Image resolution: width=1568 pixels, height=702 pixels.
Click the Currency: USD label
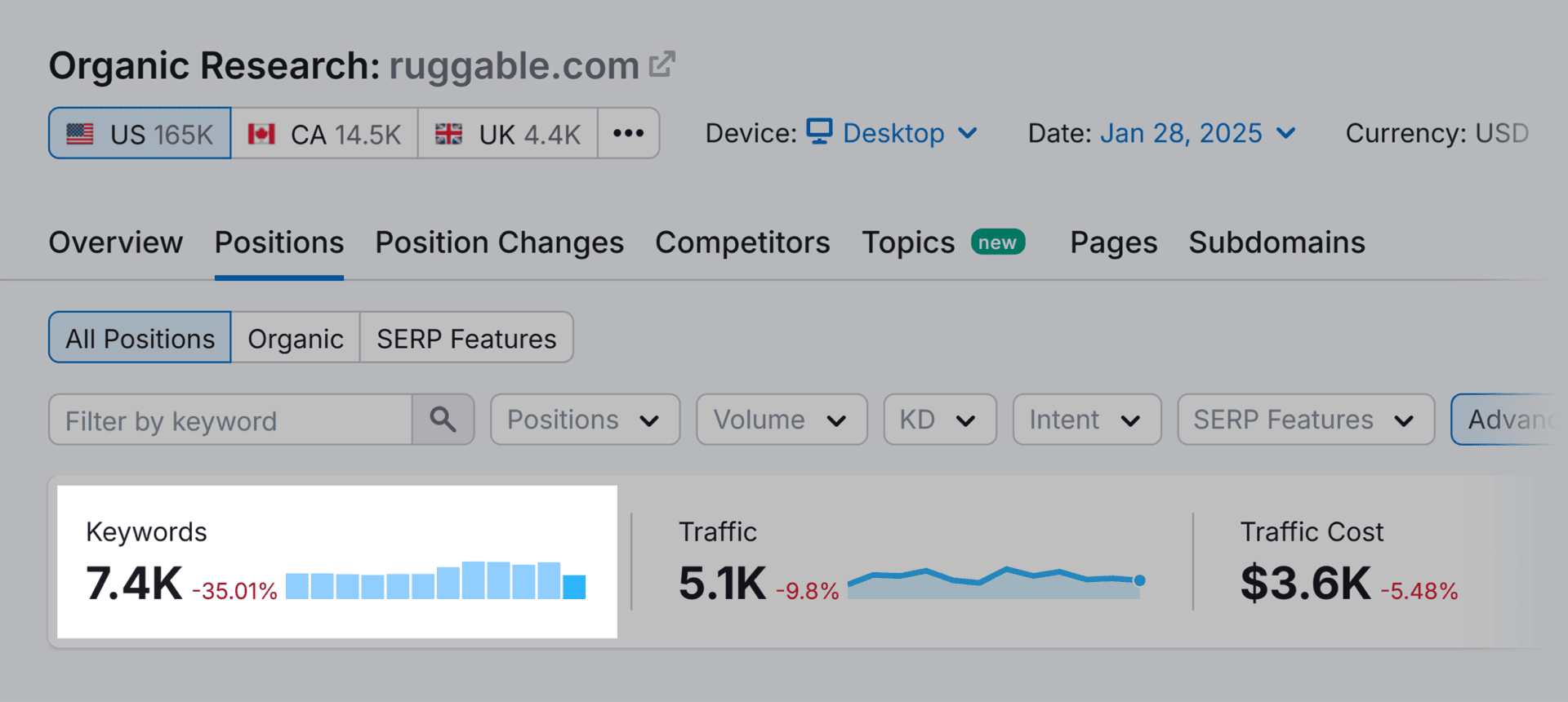[x=1437, y=133]
